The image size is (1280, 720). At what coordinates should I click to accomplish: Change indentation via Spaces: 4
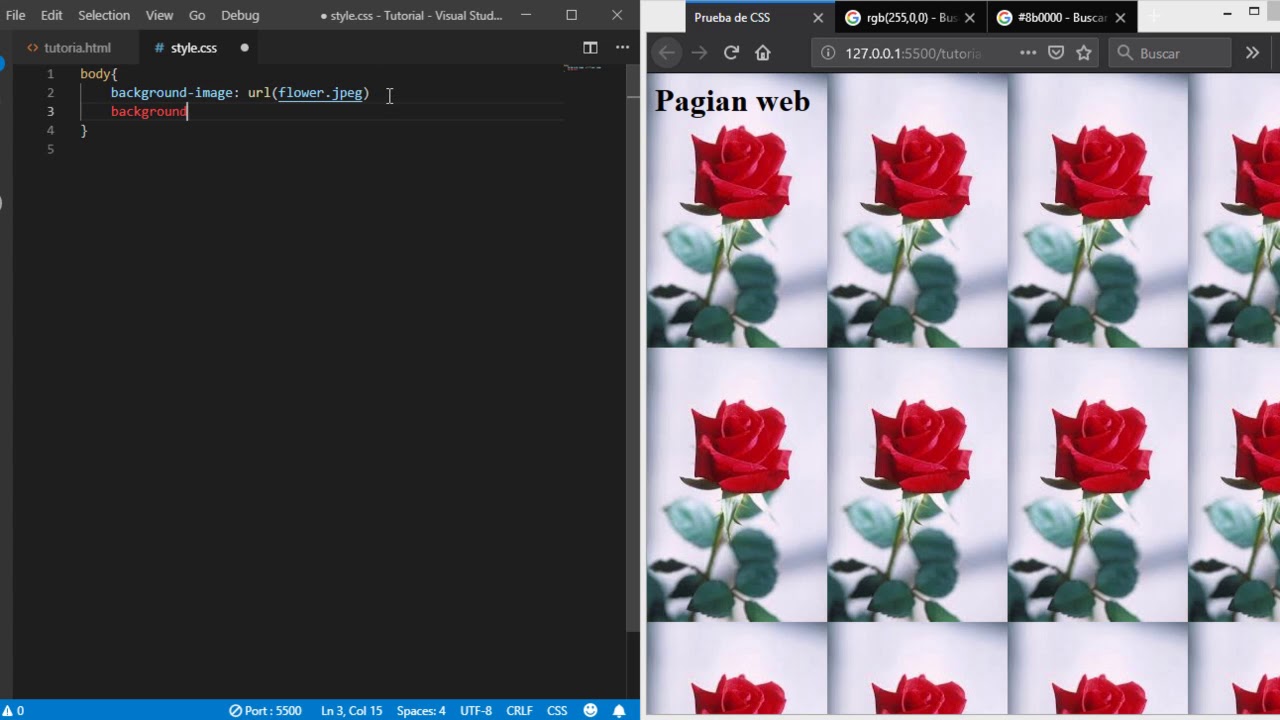421,711
